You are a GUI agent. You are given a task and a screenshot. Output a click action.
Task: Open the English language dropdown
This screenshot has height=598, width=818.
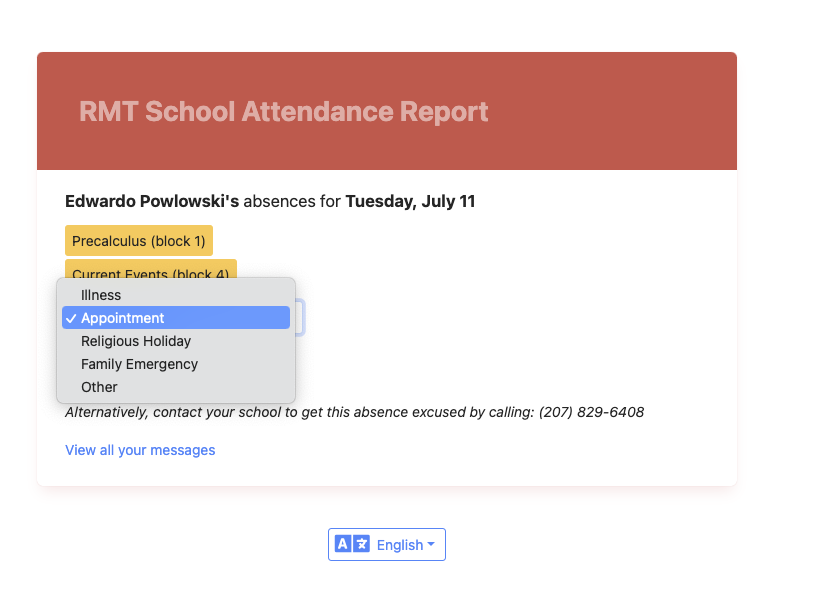pyautogui.click(x=387, y=543)
